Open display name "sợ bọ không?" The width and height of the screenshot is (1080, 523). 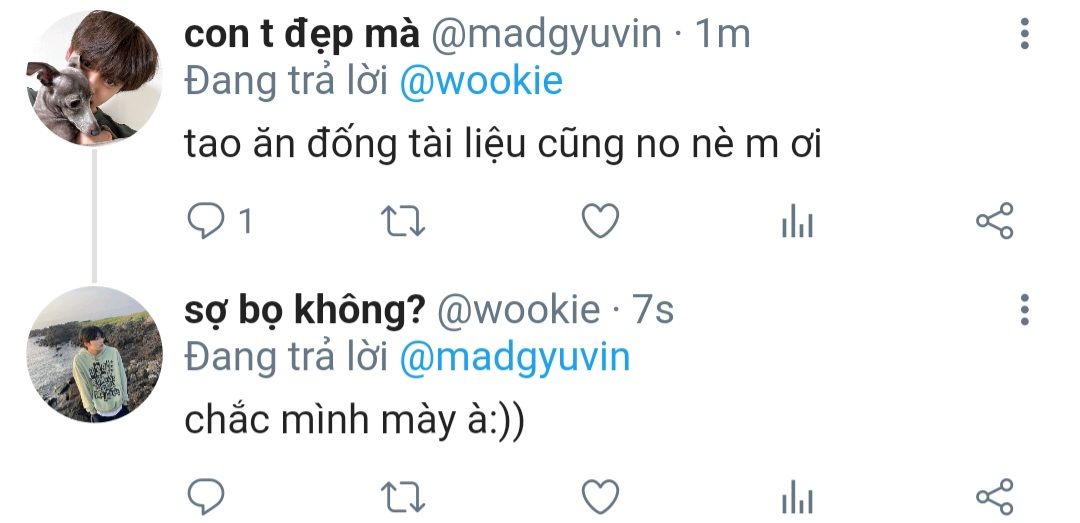click(305, 310)
